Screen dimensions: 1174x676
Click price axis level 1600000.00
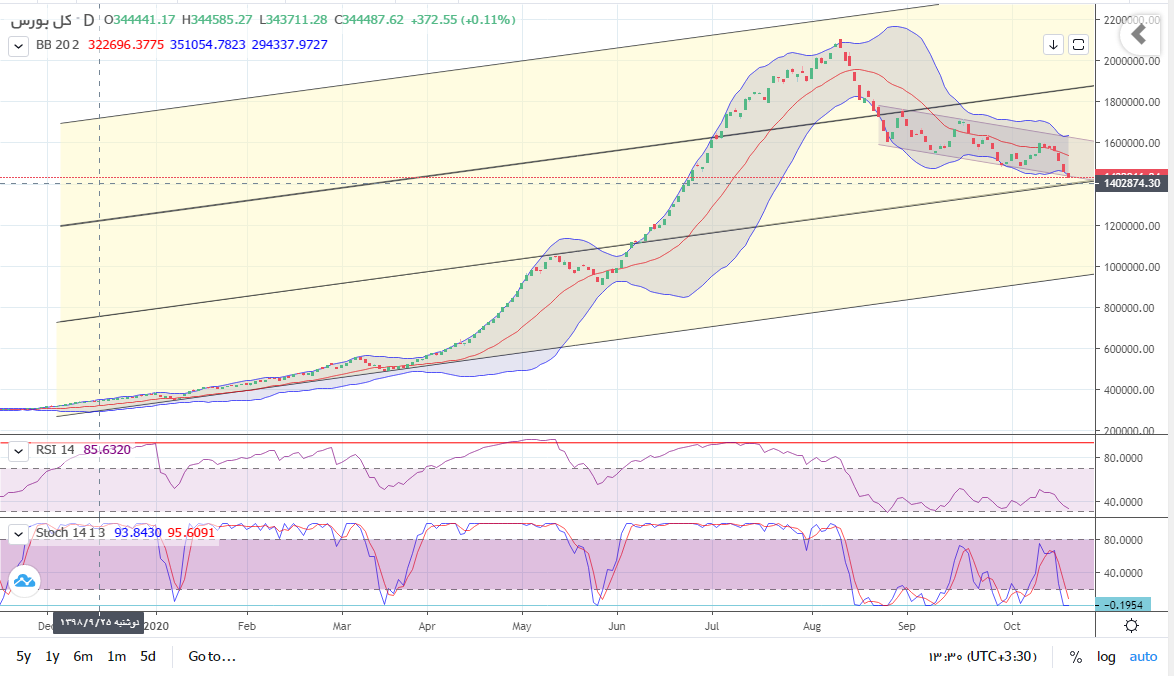pyautogui.click(x=1132, y=143)
